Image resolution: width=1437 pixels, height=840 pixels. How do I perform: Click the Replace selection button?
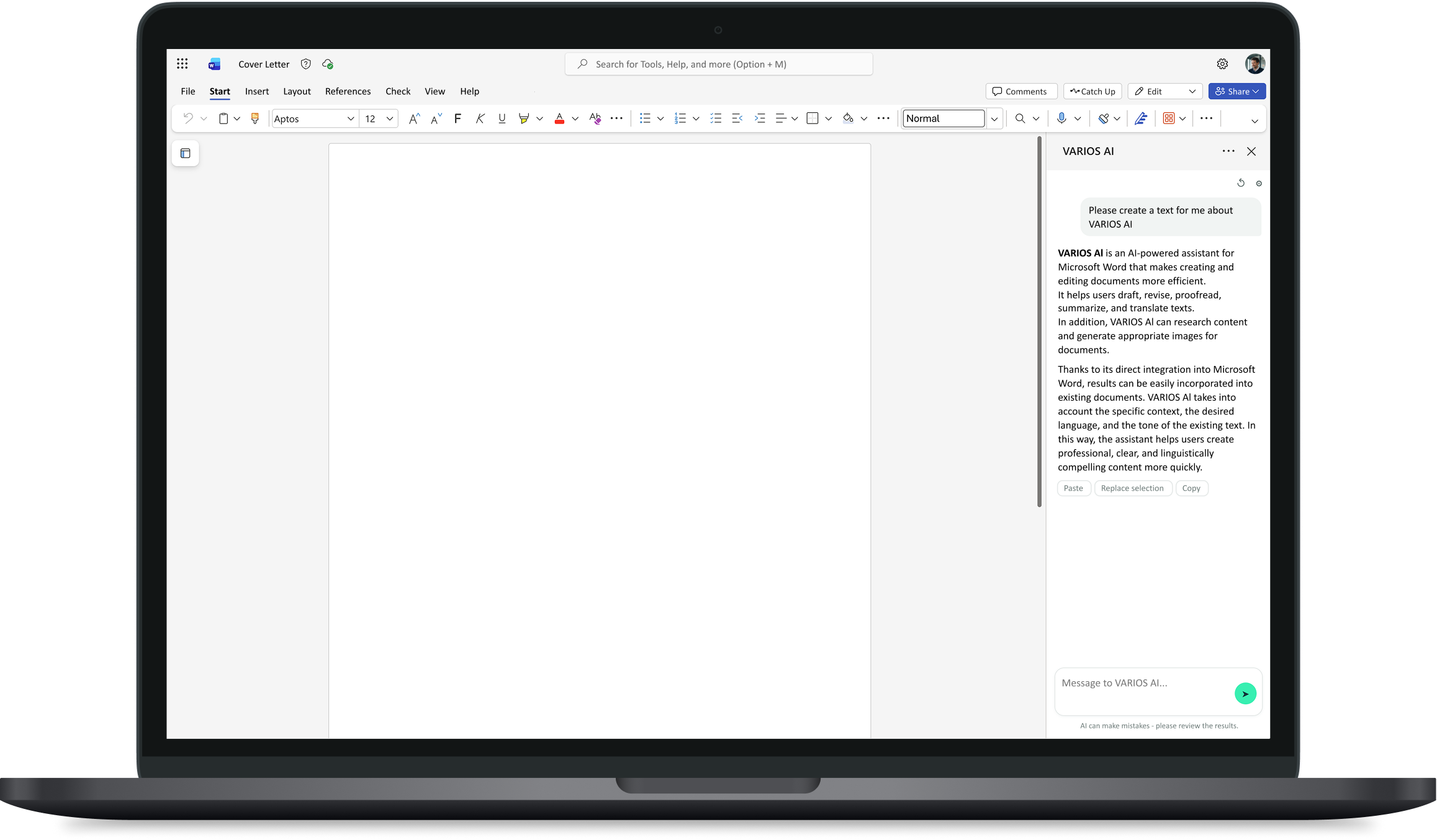(1132, 488)
